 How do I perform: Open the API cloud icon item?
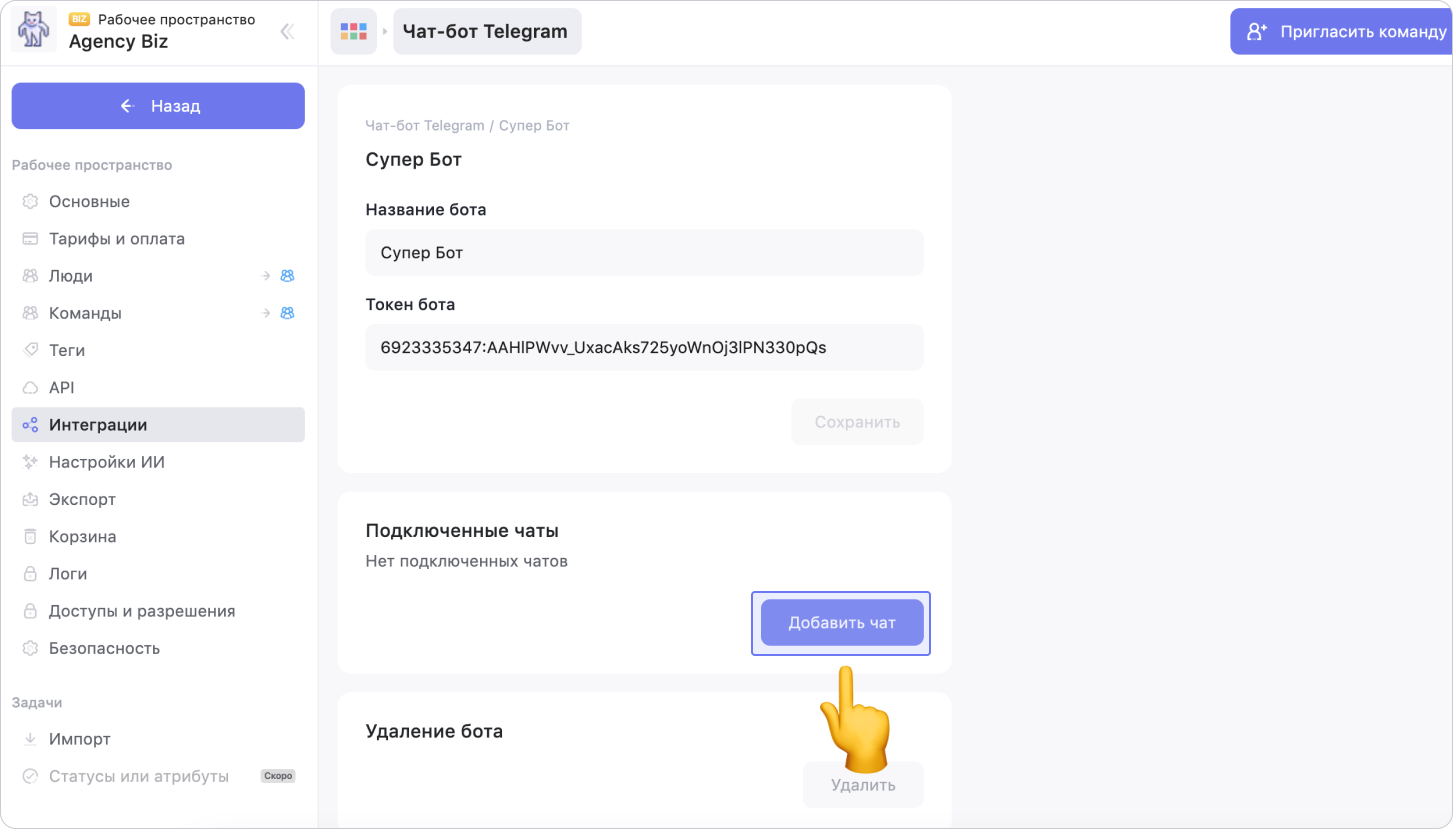(30, 388)
